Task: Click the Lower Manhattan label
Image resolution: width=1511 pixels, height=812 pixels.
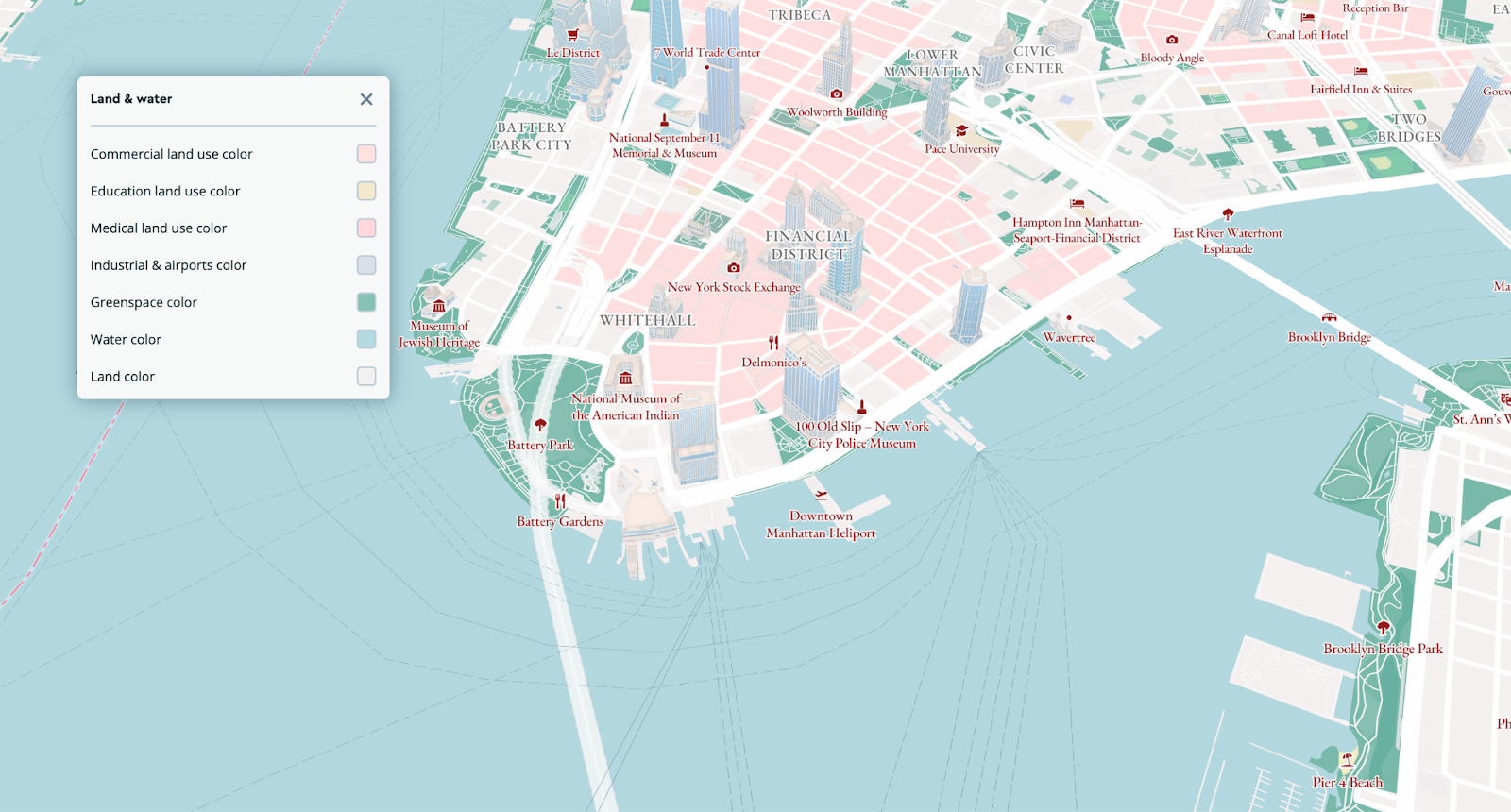Action: [932, 63]
